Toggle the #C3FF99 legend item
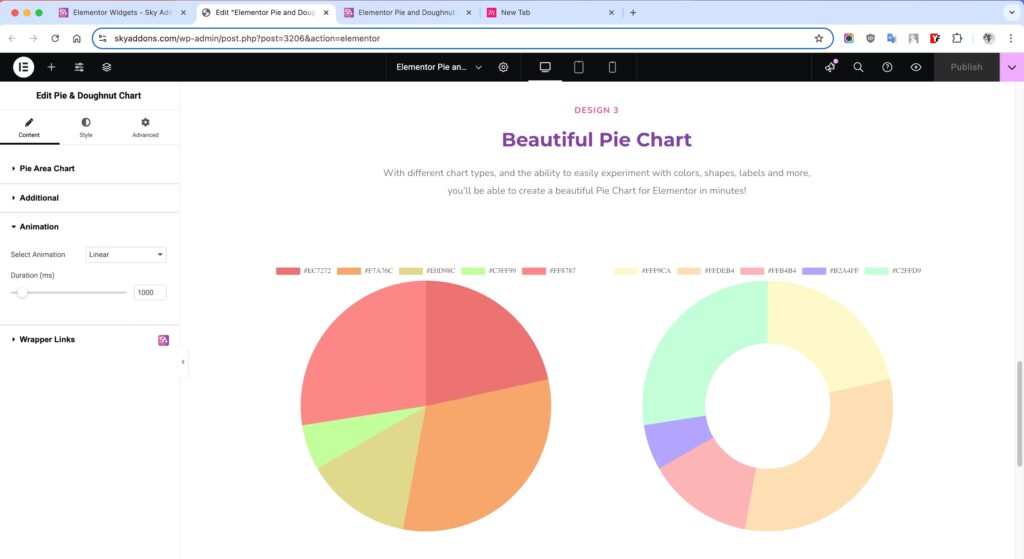Viewport: 1024px width, 559px height. [488, 271]
